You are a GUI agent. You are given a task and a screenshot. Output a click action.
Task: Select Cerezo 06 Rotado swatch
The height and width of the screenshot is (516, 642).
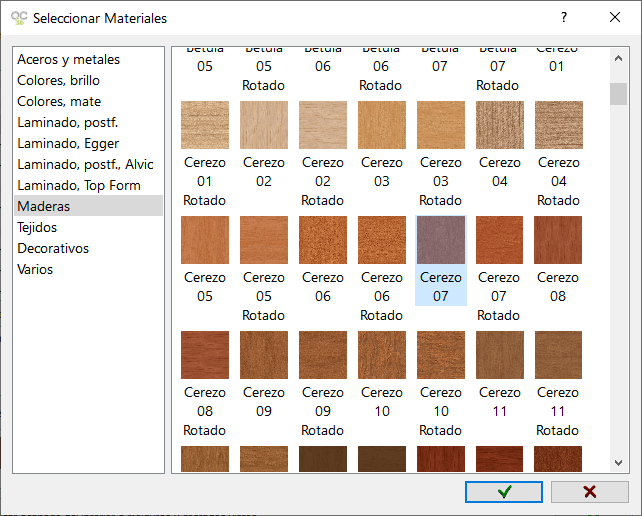(382, 240)
